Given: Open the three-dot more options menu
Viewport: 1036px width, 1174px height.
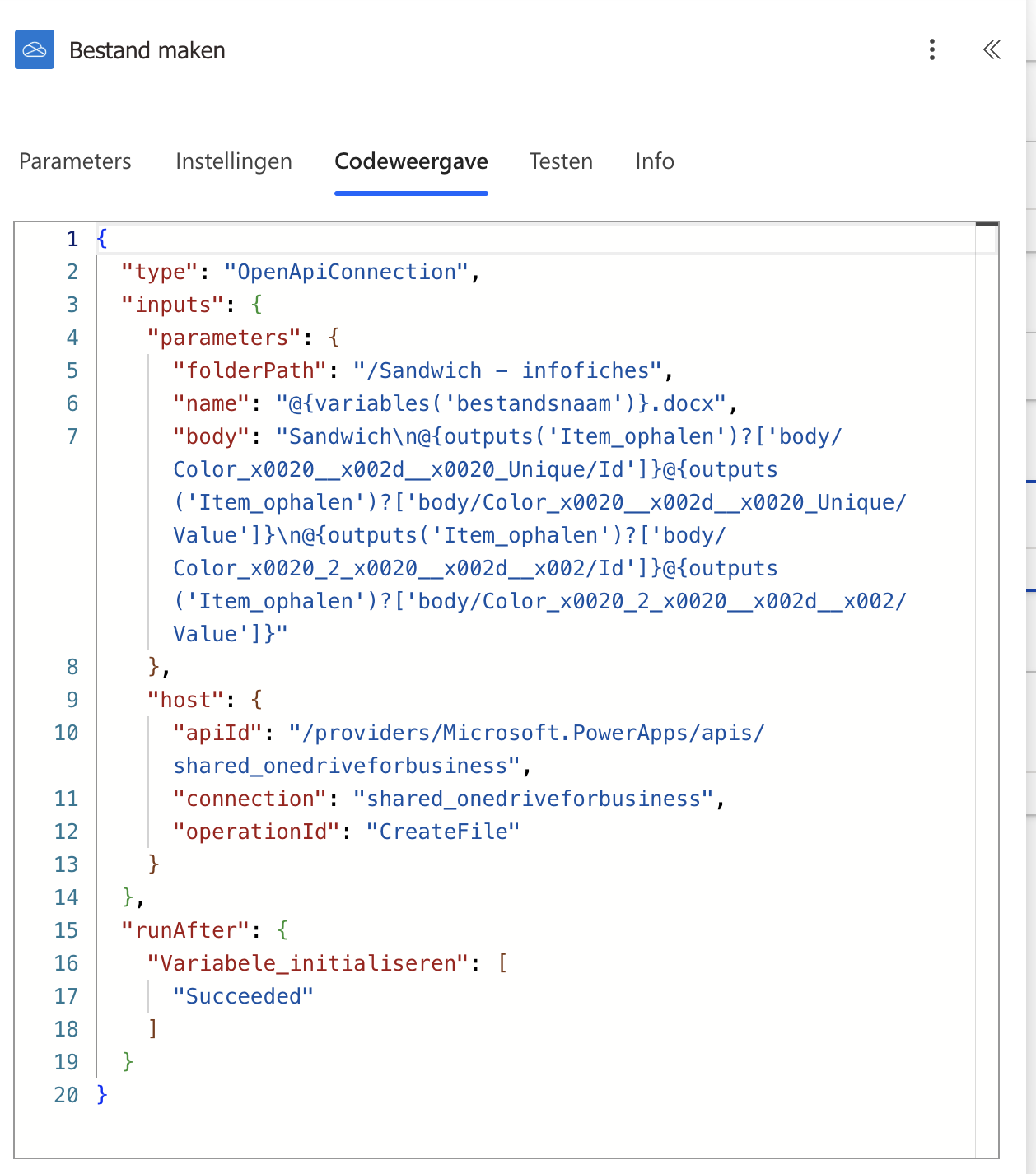Looking at the screenshot, I should click(x=931, y=49).
